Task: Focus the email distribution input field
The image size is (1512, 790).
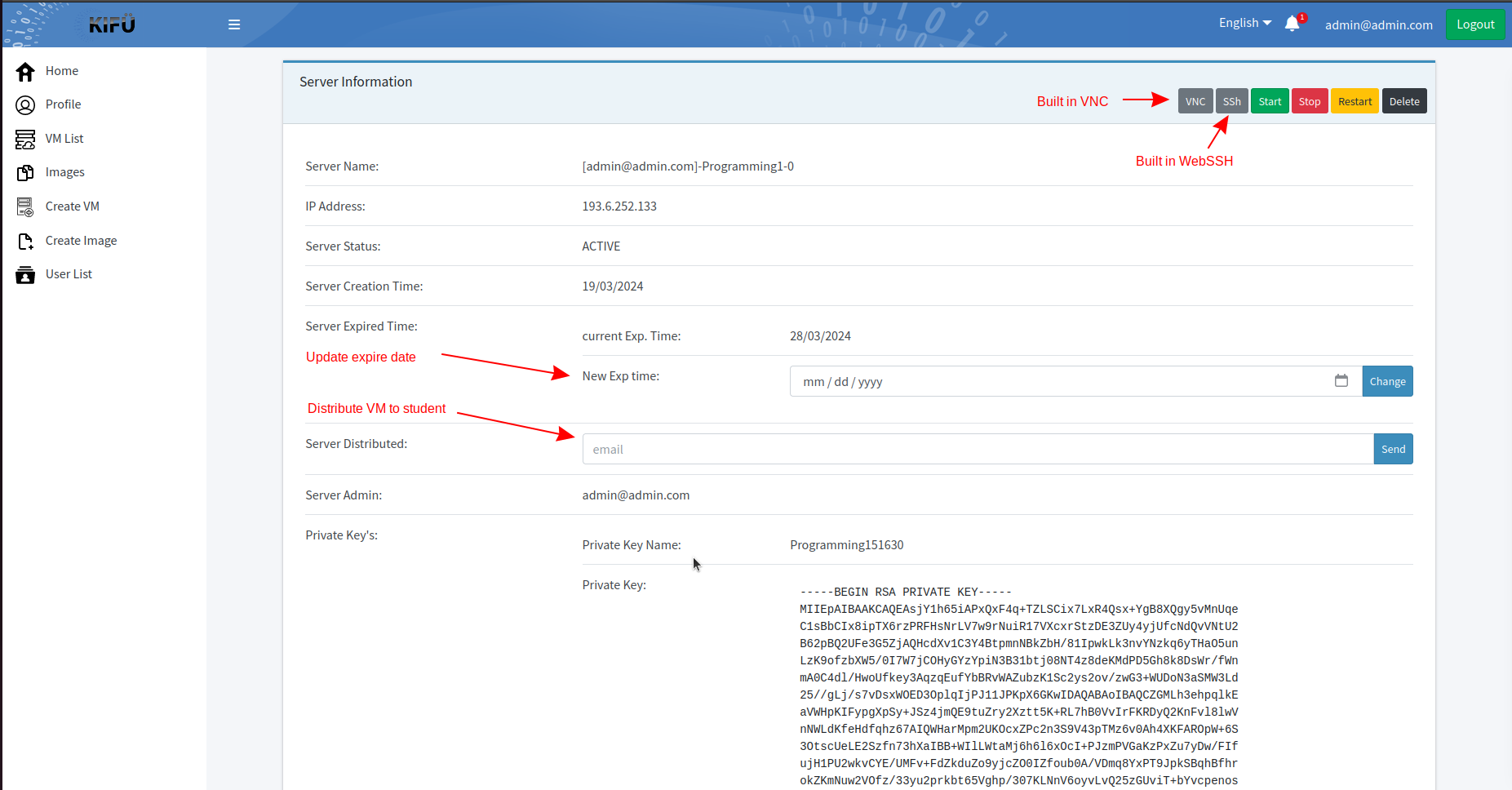Action: coord(978,449)
